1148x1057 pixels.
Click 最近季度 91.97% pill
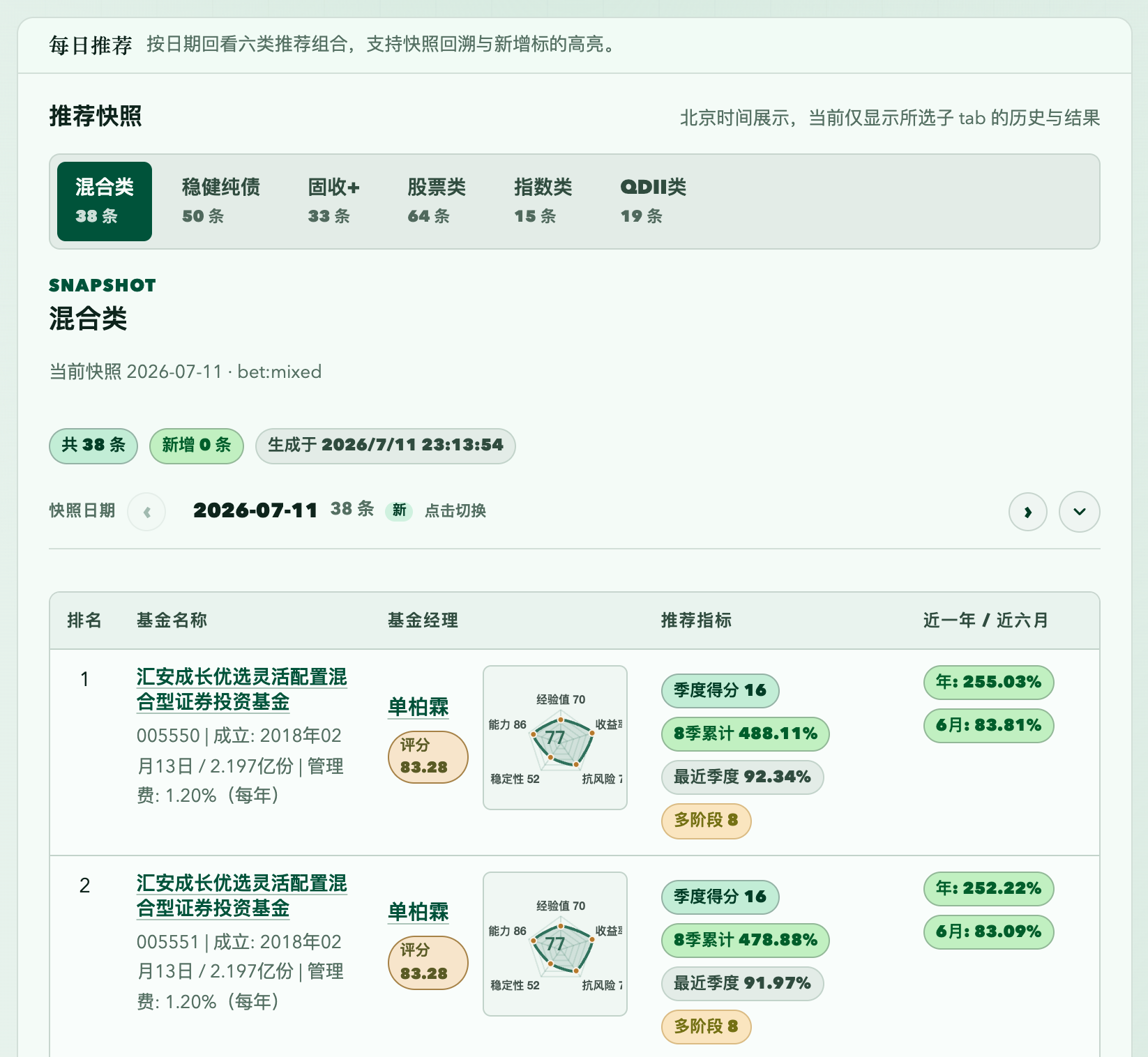coord(743,984)
